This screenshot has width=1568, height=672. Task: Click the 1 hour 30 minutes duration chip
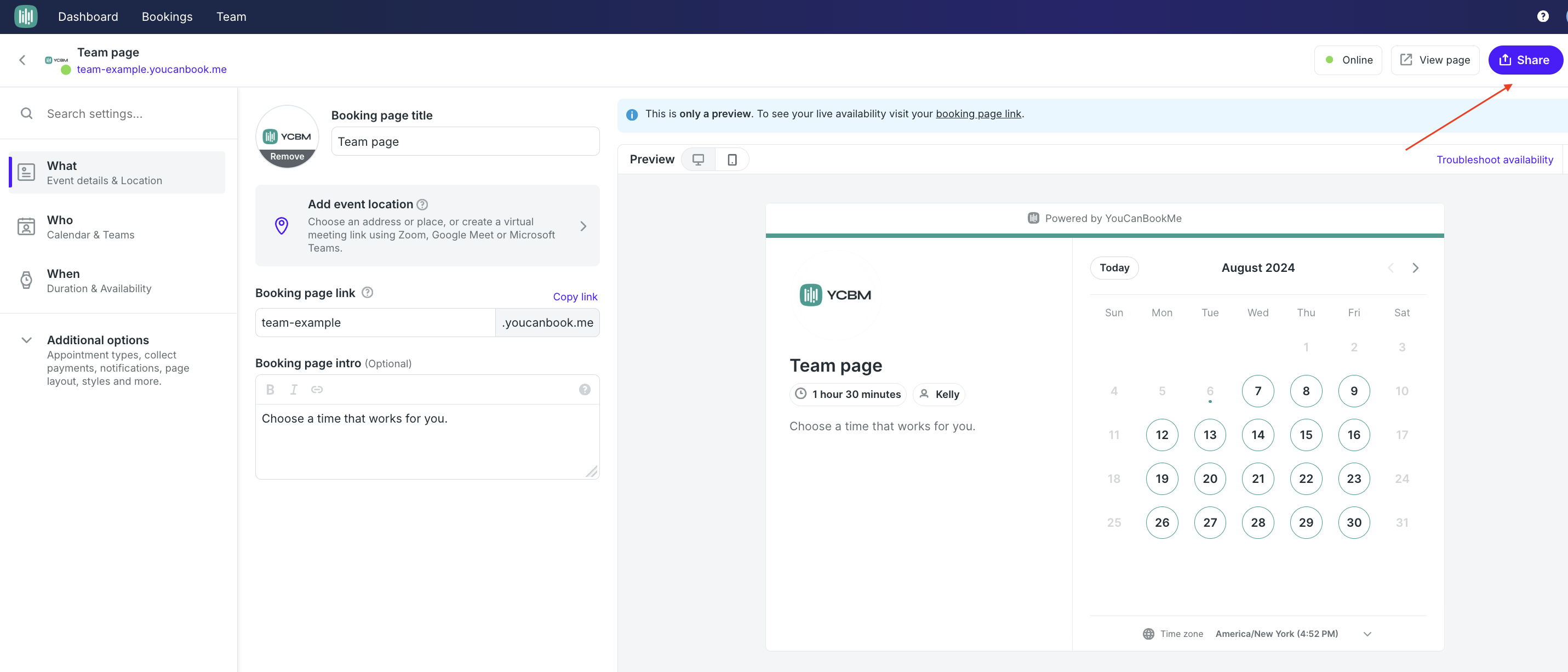coord(848,394)
